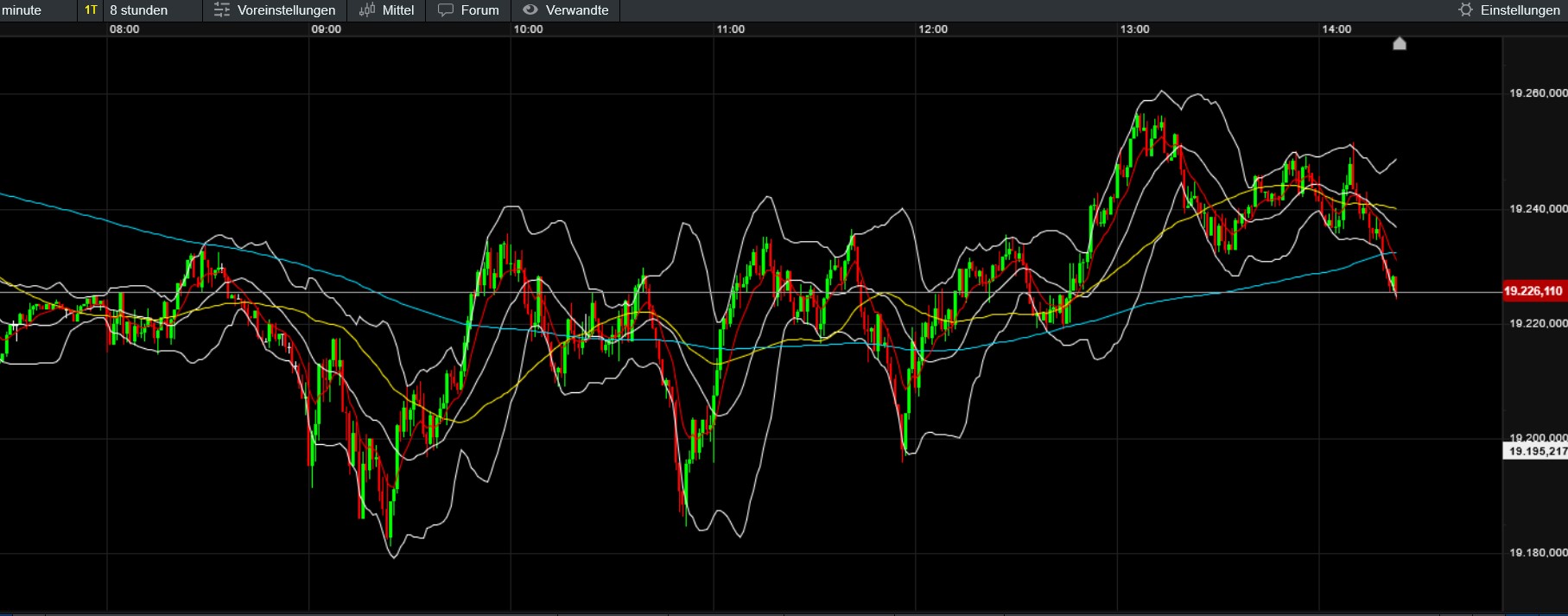Open the 8 stunden time range dropdown
This screenshot has width=1568, height=616.
[139, 10]
